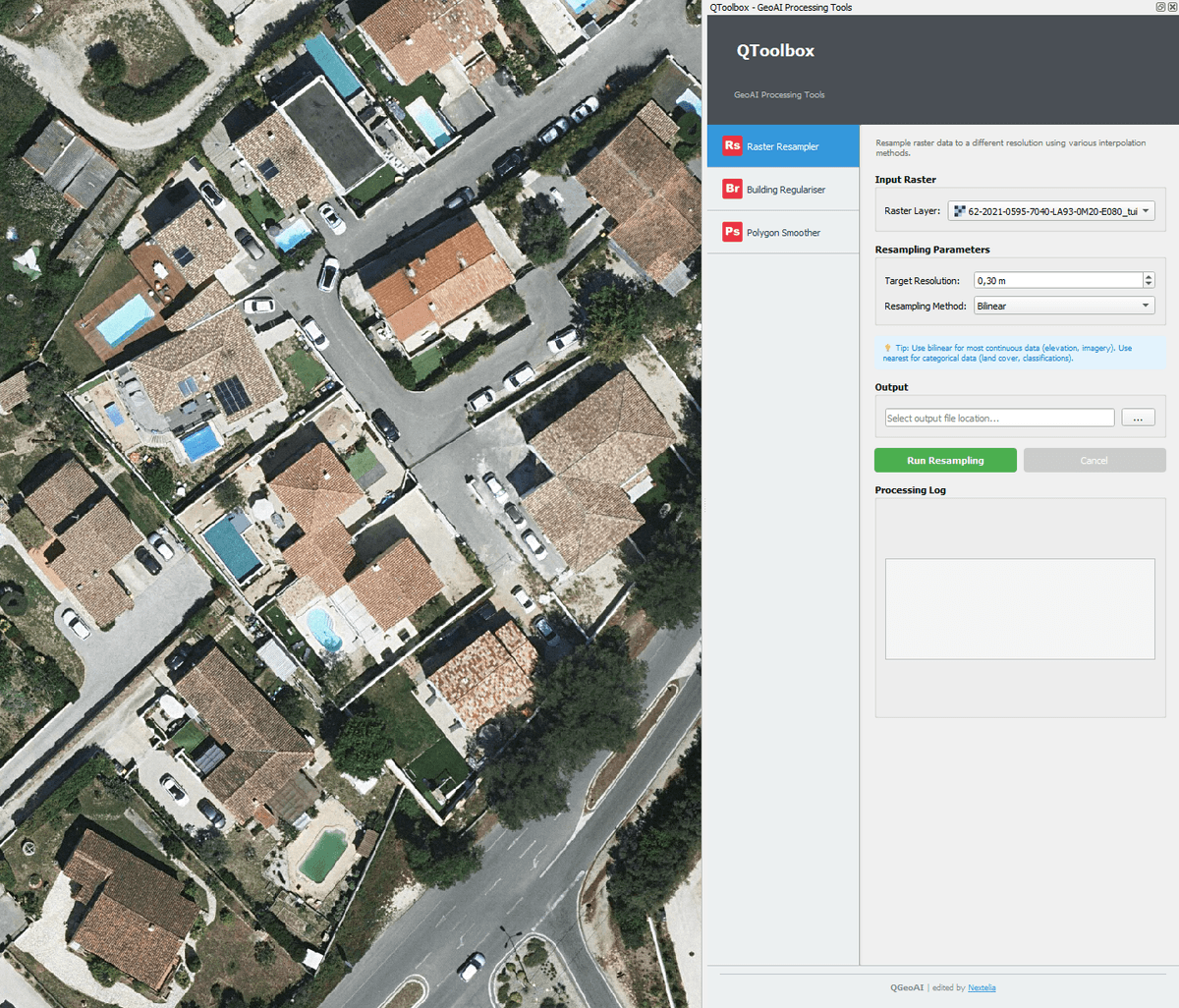Click the Target Resolution down spinner arrow

coord(1147,284)
